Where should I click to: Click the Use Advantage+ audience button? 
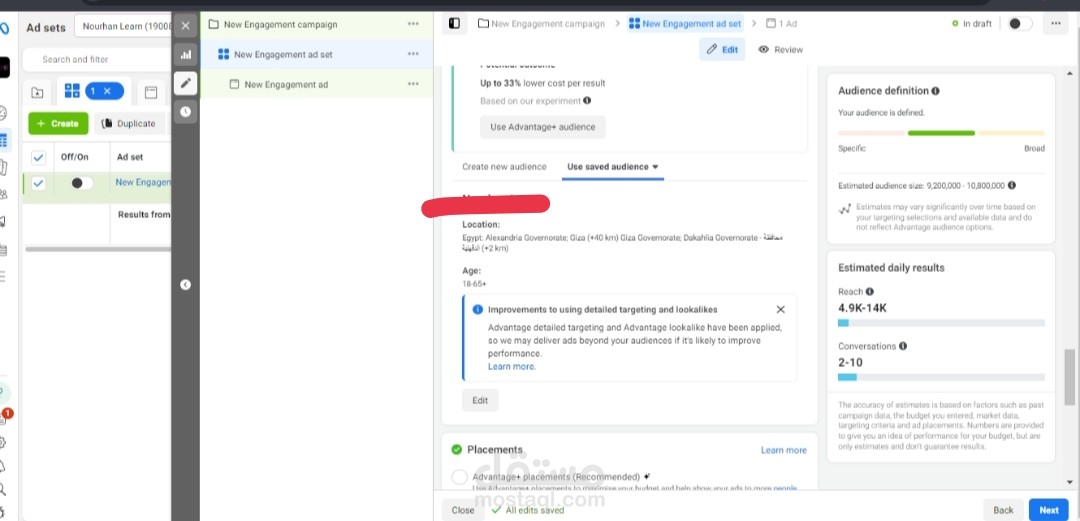click(543, 127)
